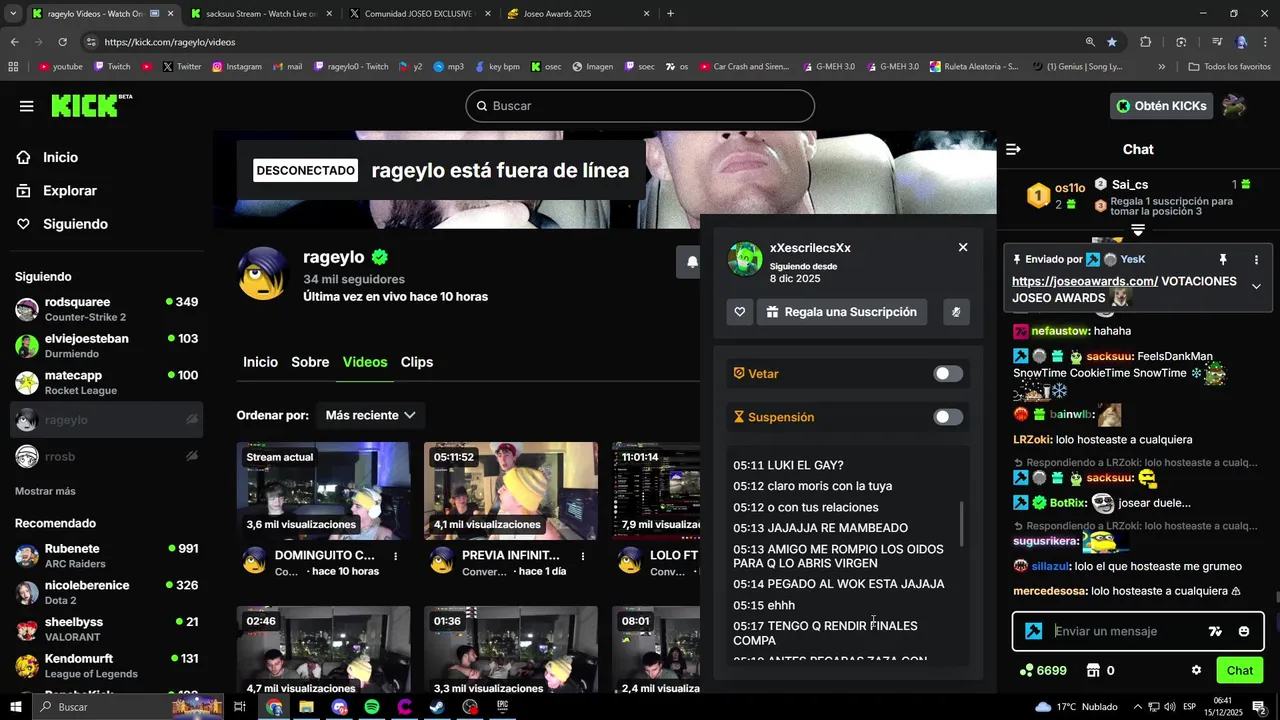
Task: Open the rrosb channel
Action: (x=108, y=456)
